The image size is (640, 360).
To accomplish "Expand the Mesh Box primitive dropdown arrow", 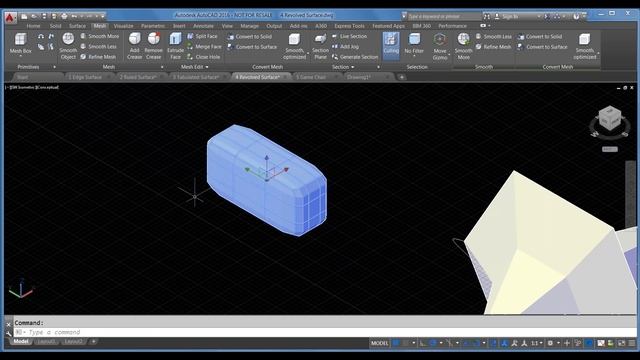I will coord(20,56).
